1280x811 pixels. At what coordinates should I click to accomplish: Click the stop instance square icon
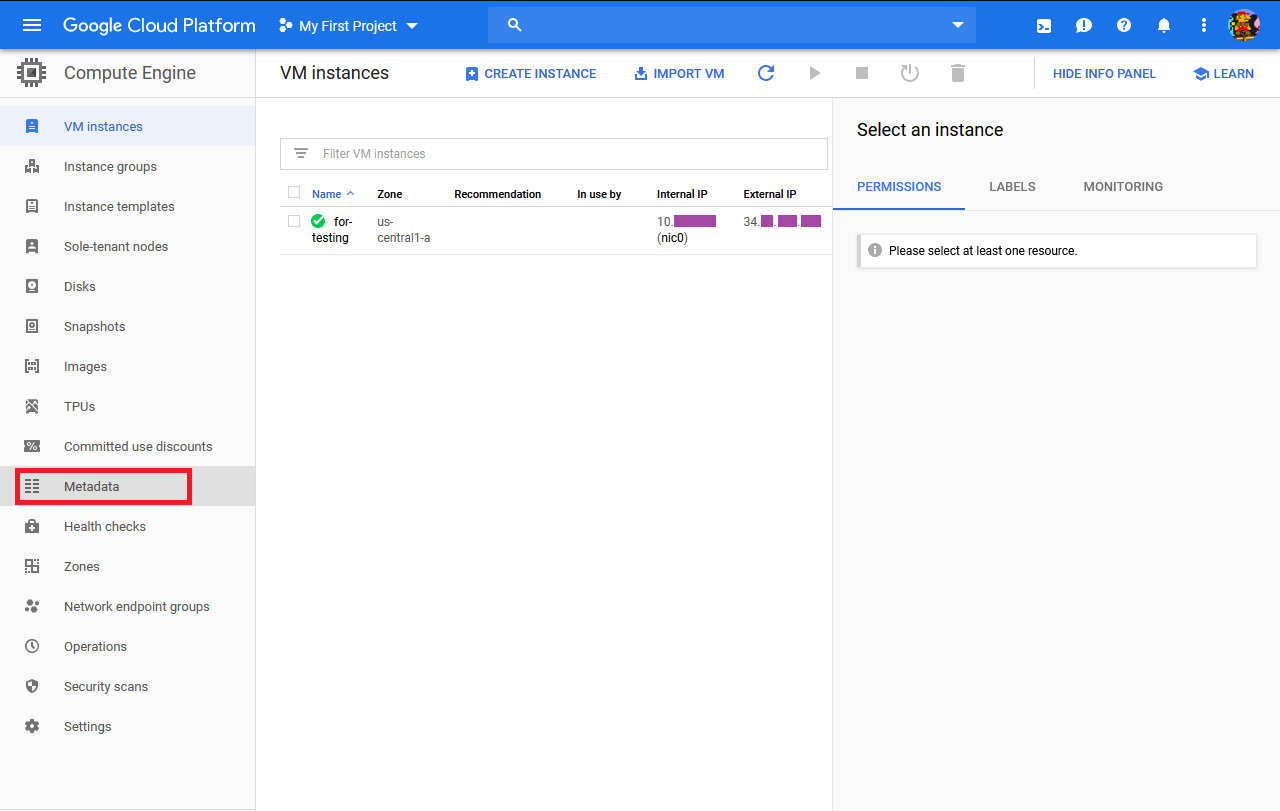click(862, 73)
